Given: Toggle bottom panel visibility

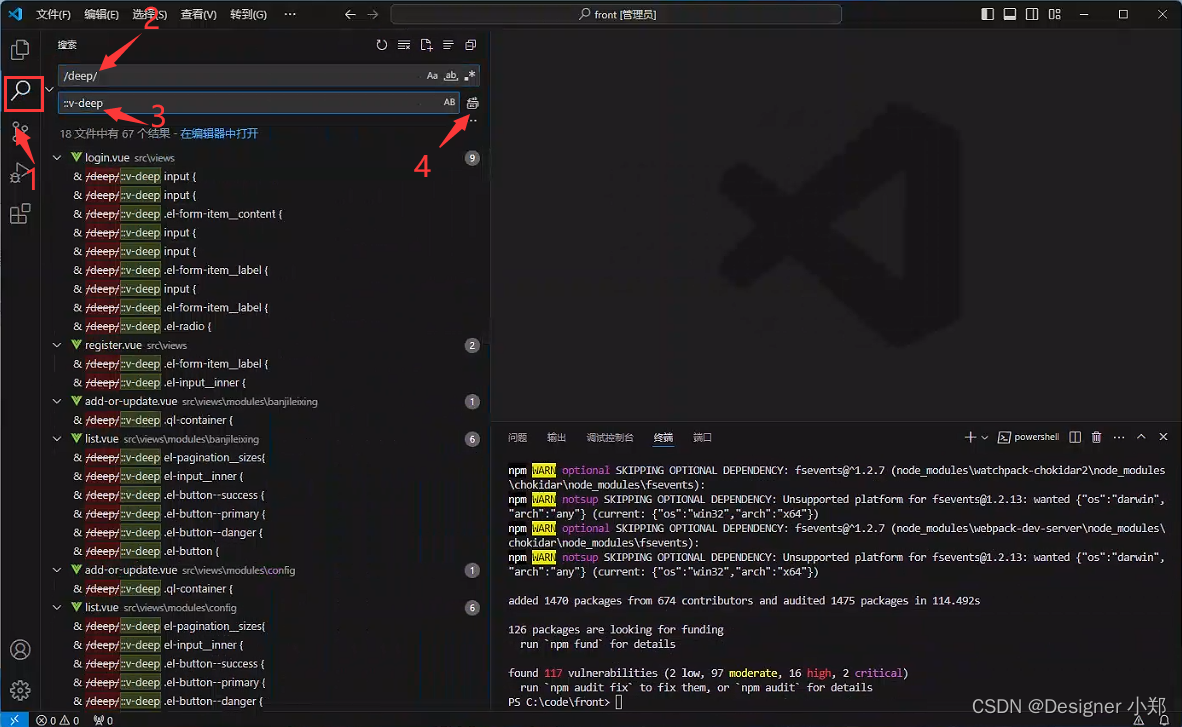Looking at the screenshot, I should (x=1009, y=14).
